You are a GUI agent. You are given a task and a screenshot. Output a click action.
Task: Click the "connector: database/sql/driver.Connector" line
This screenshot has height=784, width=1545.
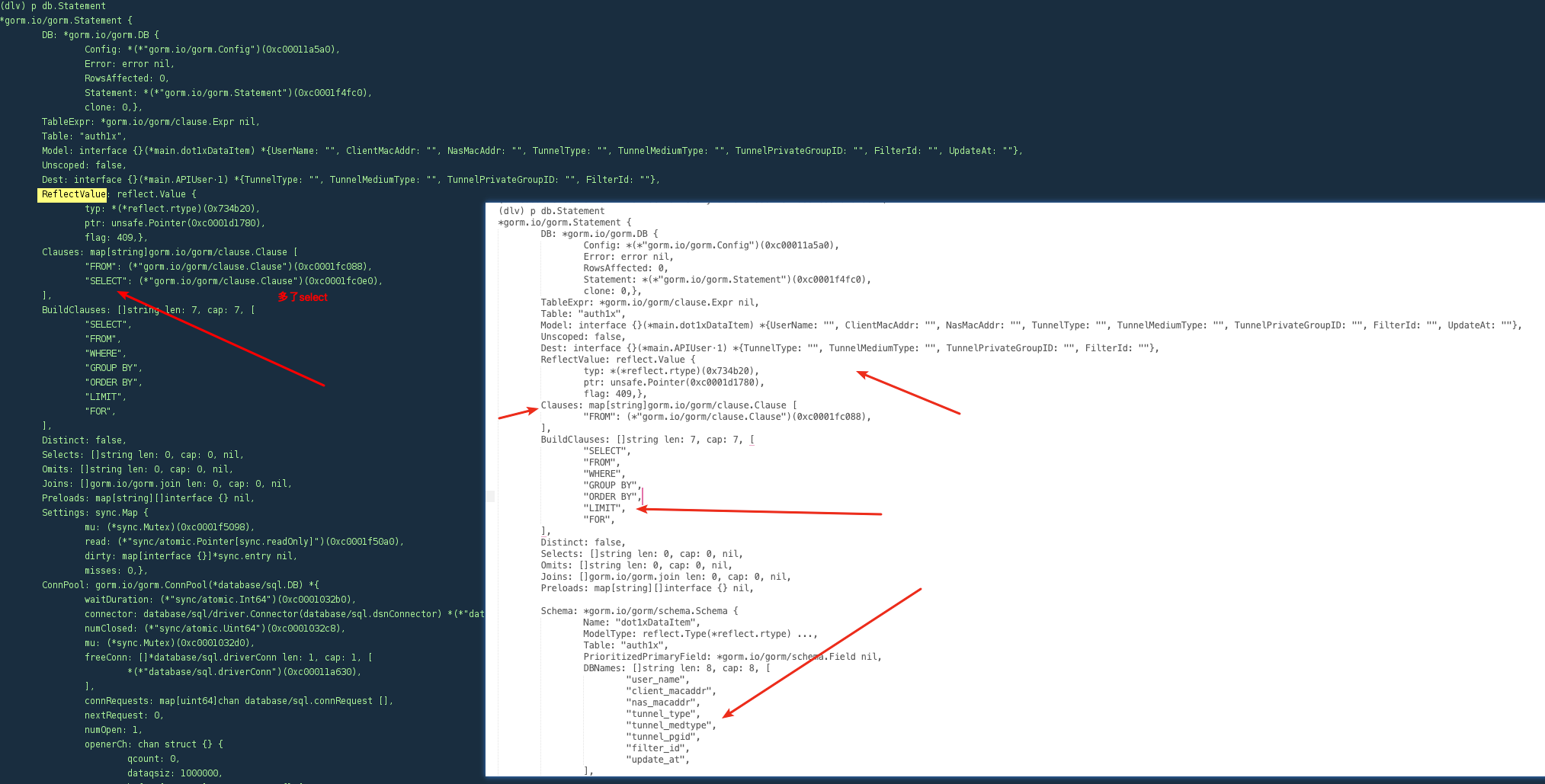(x=284, y=614)
